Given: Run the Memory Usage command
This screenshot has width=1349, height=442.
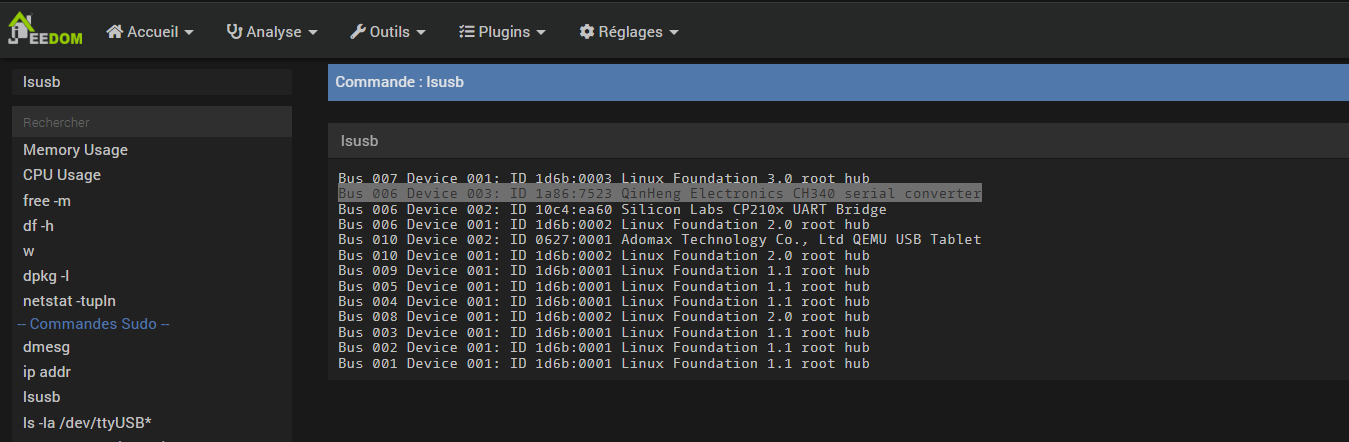Looking at the screenshot, I should [x=76, y=150].
